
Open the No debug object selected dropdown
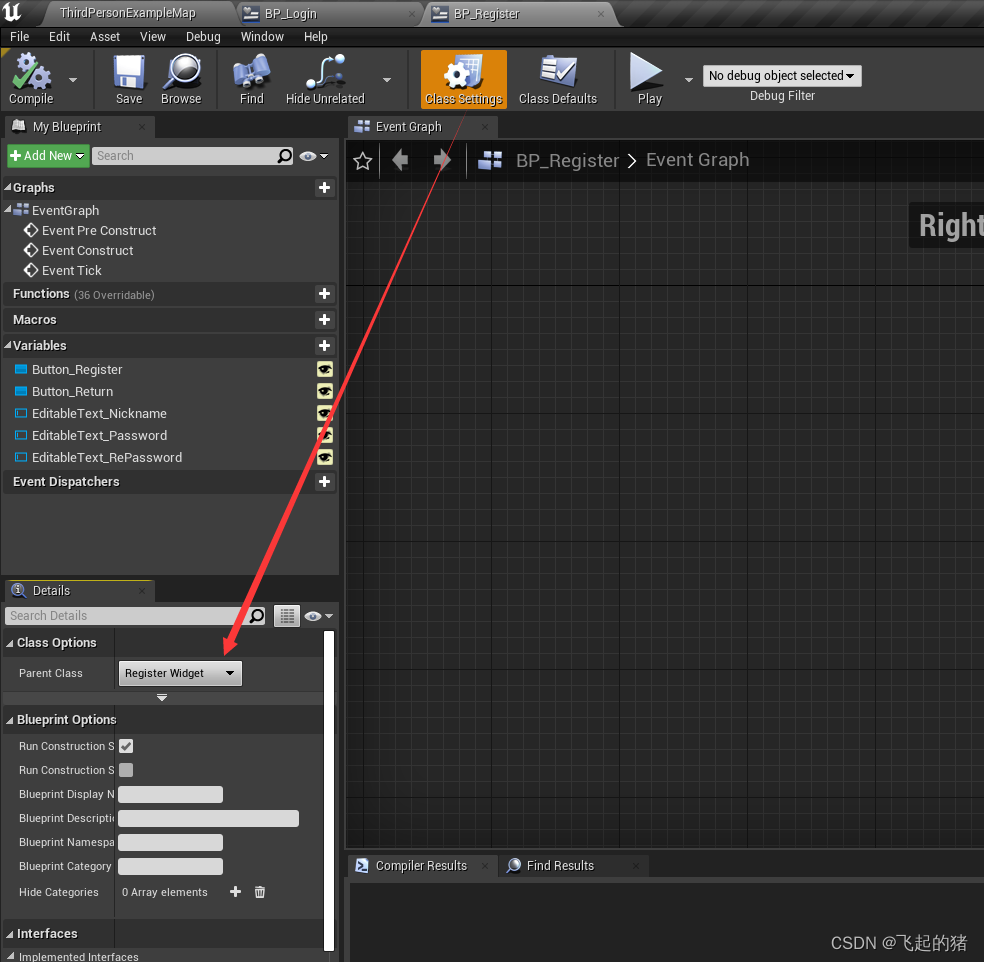[781, 76]
